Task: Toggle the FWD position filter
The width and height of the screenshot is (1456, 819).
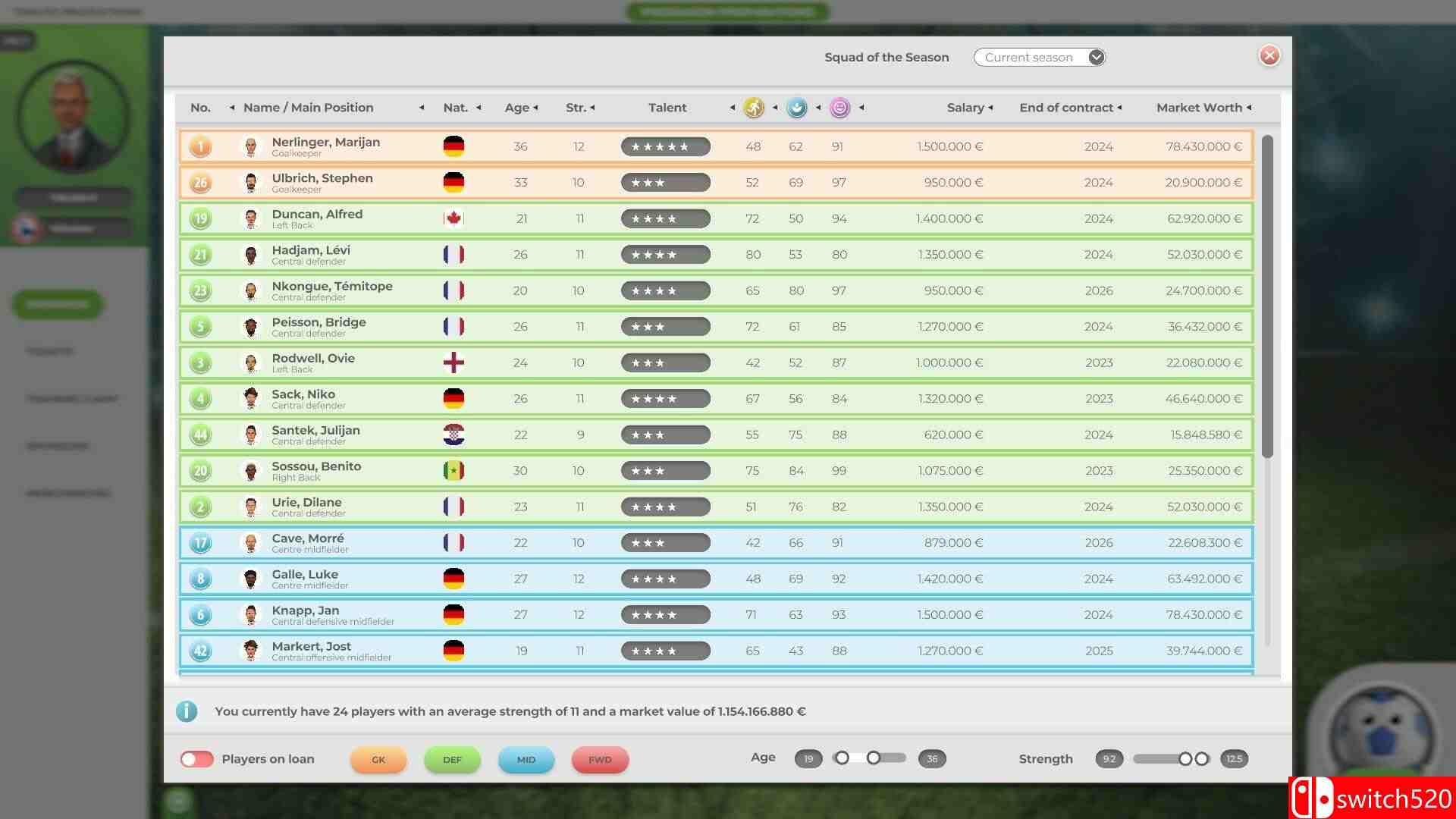Action: coord(600,759)
